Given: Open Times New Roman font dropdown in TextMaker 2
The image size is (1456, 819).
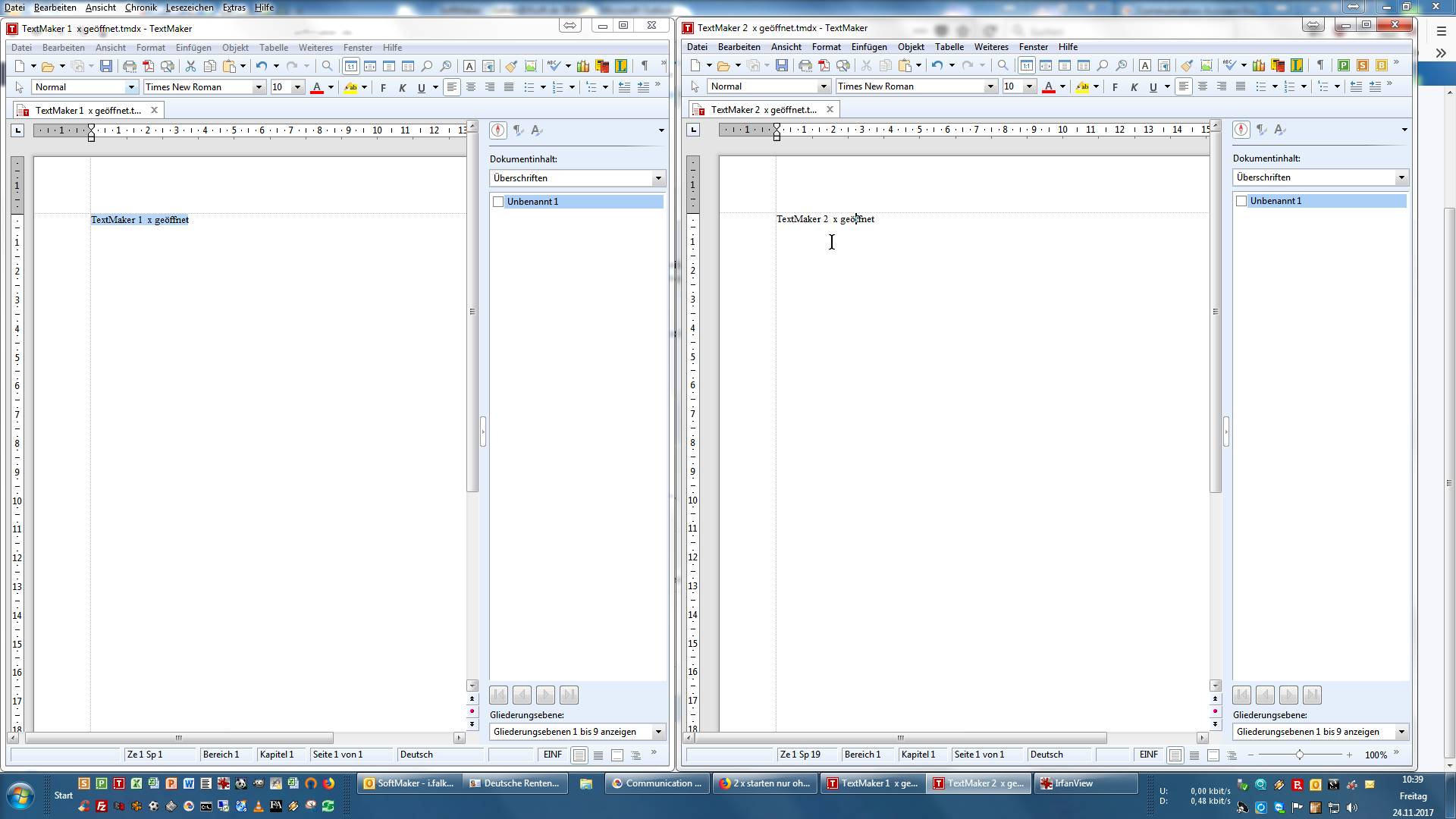Looking at the screenshot, I should 990,86.
